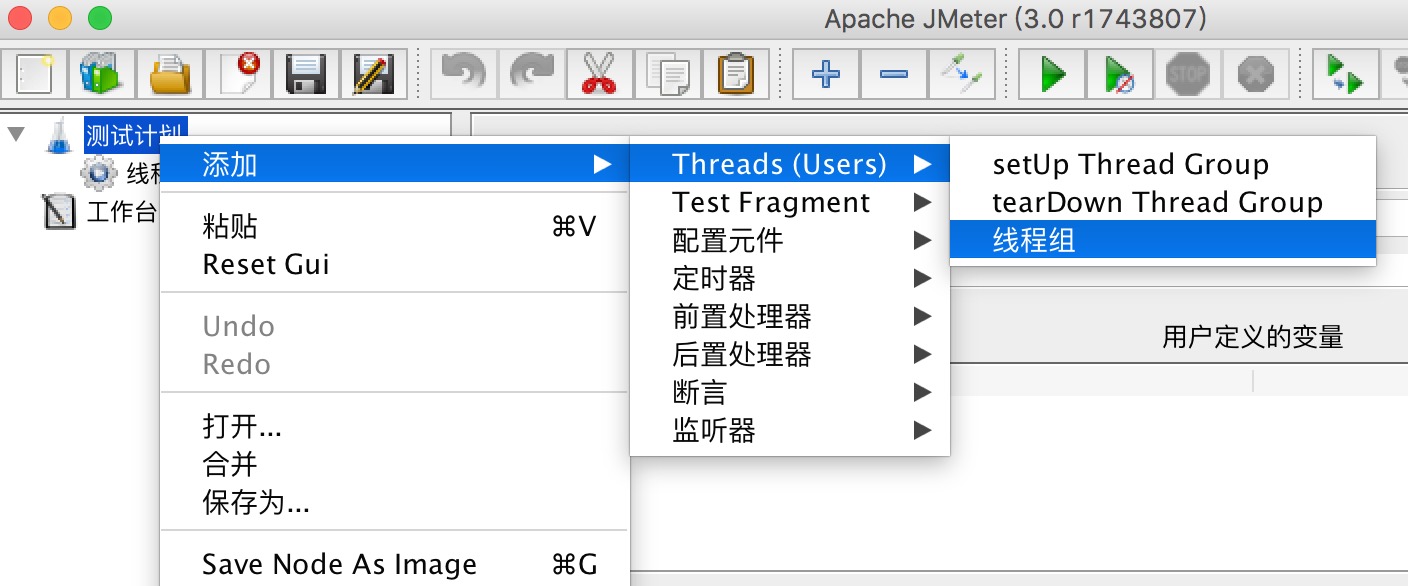The width and height of the screenshot is (1408, 586).
Task: Open the Templates icon in toolbar
Action: coord(101,74)
